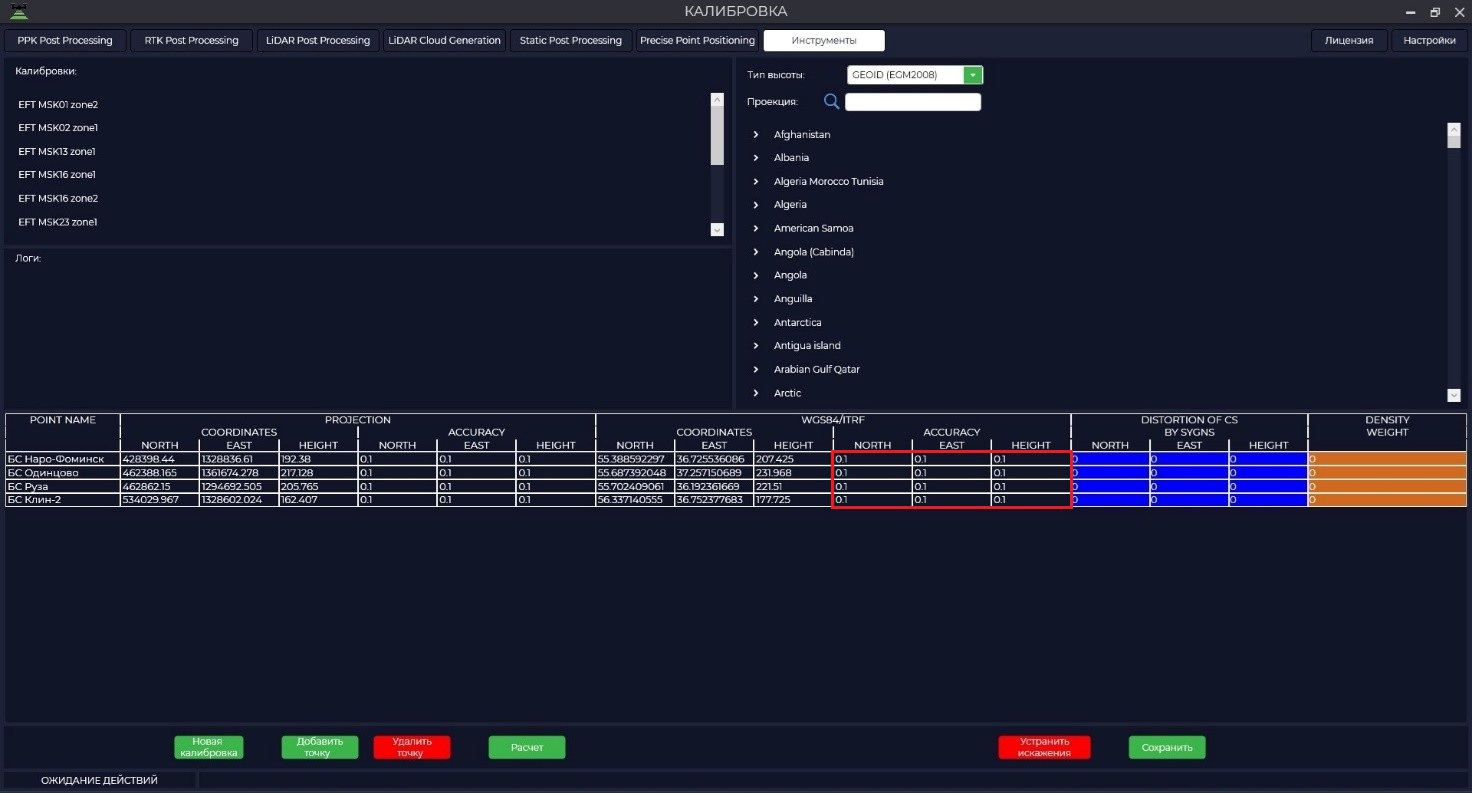Viewport: 1472px width, 793px height.
Task: Expand the Albania projection group
Action: 756,158
